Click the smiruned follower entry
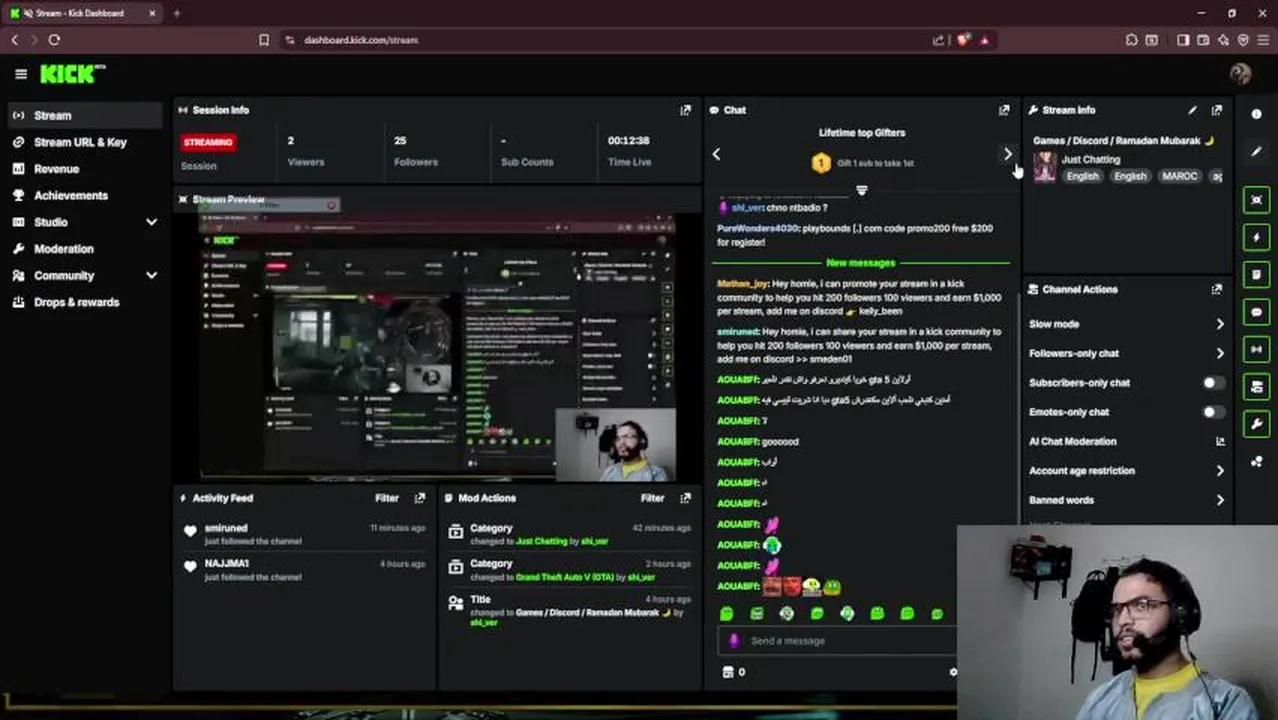The image size is (1278, 720). point(304,534)
